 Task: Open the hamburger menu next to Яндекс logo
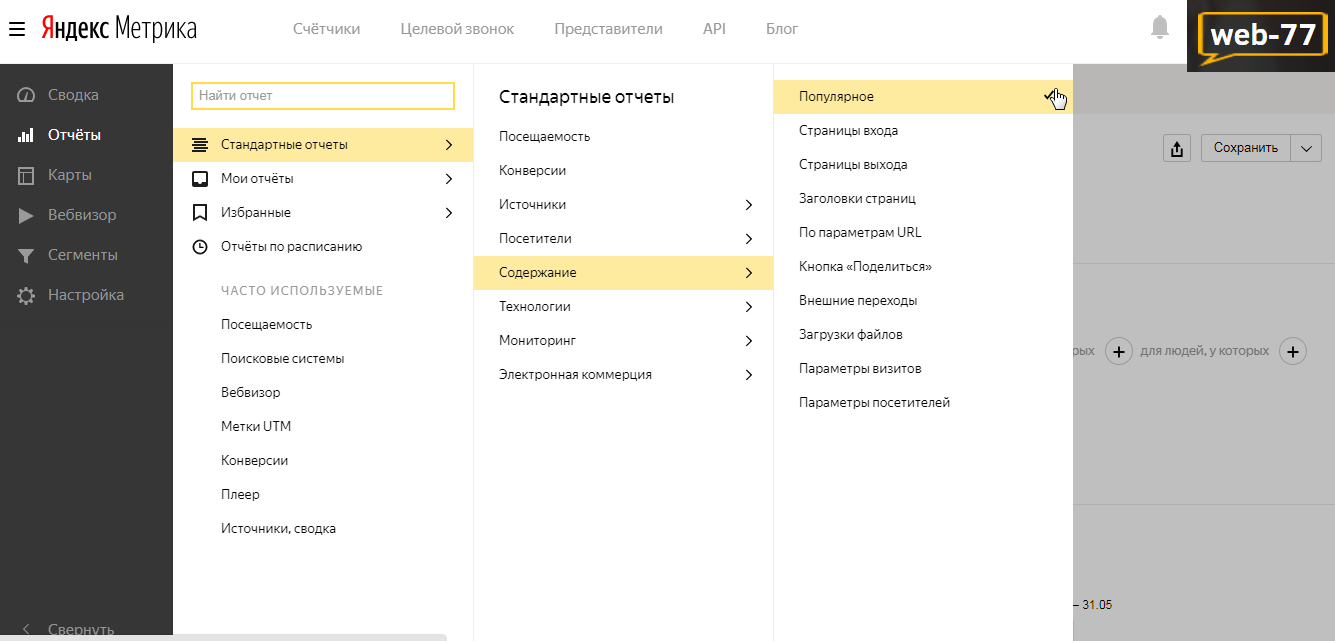pyautogui.click(x=17, y=29)
